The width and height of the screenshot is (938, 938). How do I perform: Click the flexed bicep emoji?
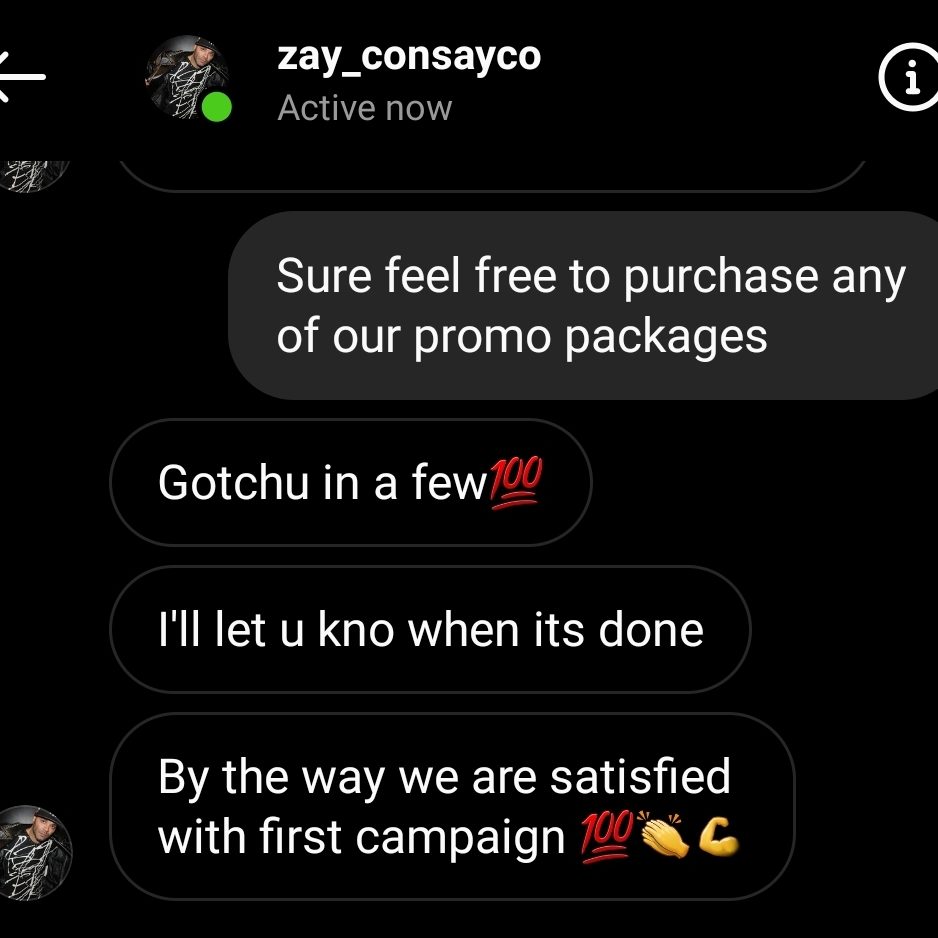tap(718, 837)
